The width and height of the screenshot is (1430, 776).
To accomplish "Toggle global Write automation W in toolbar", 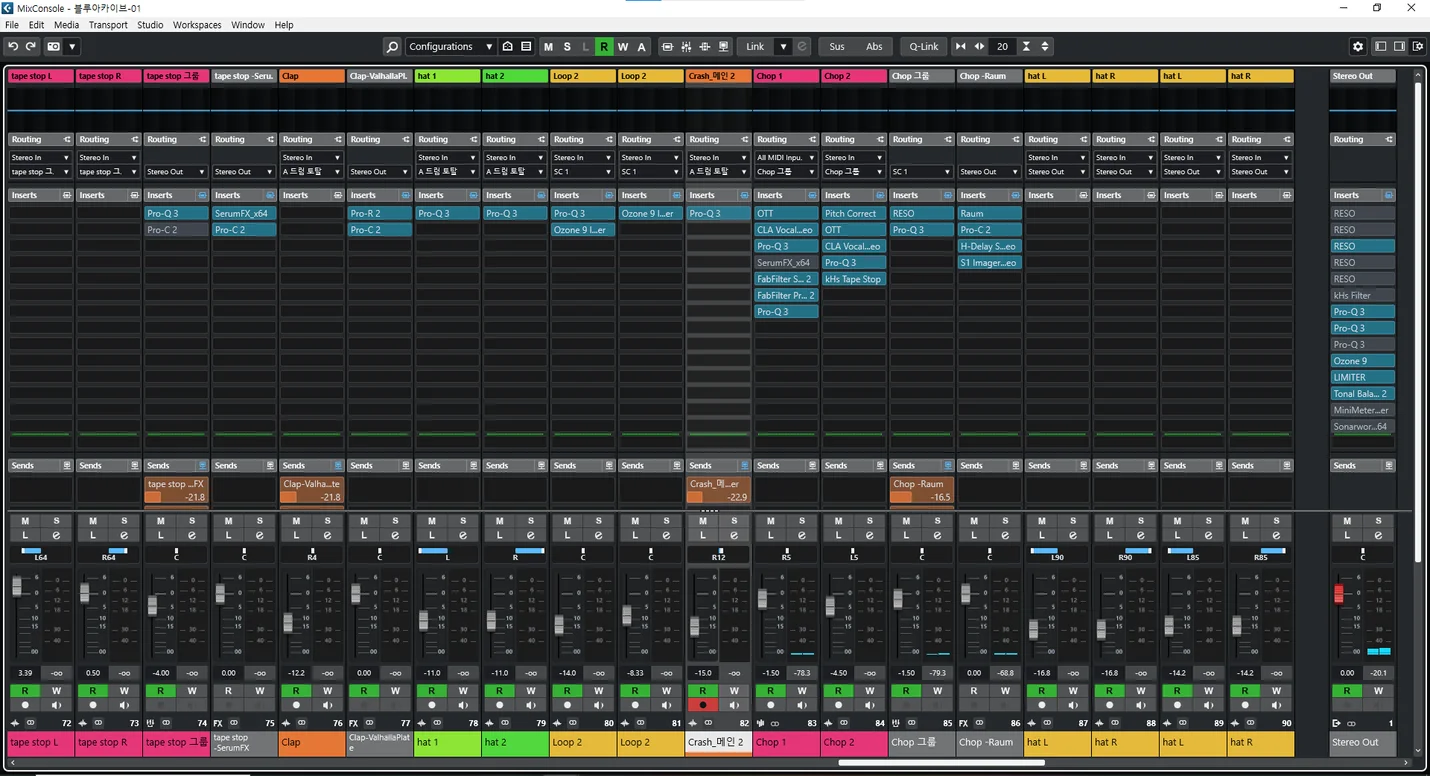I will (623, 46).
